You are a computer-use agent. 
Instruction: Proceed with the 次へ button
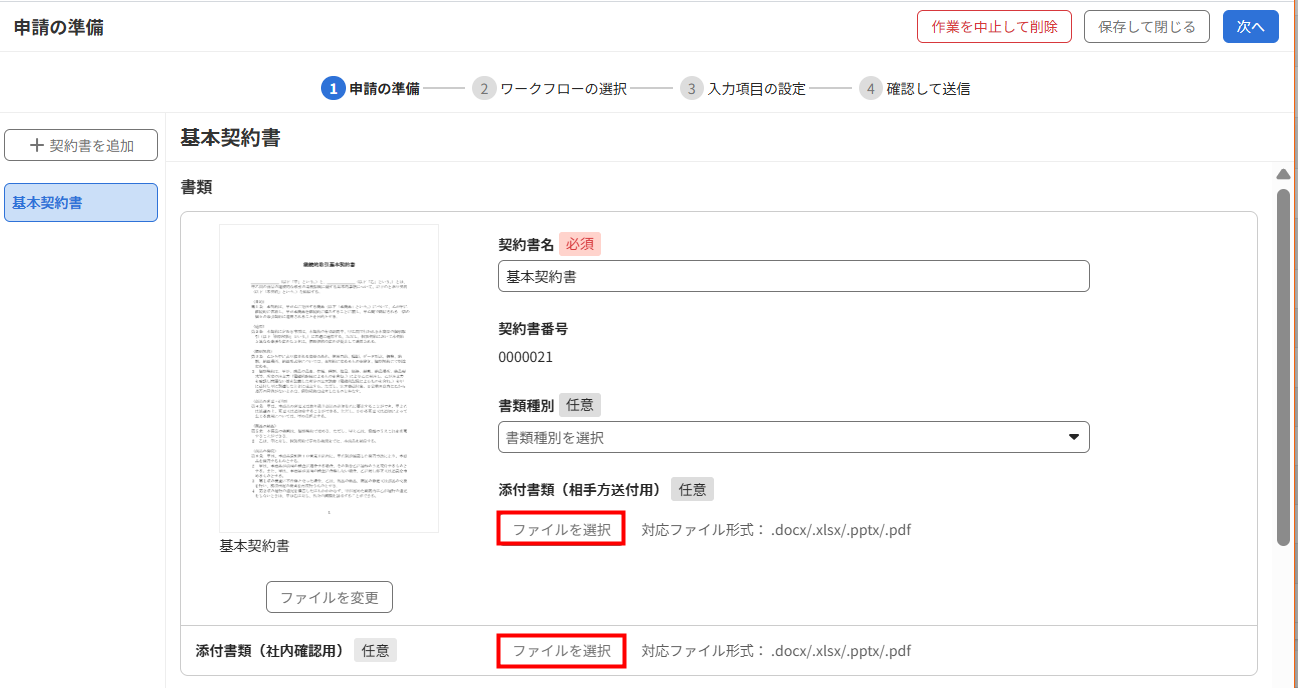pos(1251,27)
